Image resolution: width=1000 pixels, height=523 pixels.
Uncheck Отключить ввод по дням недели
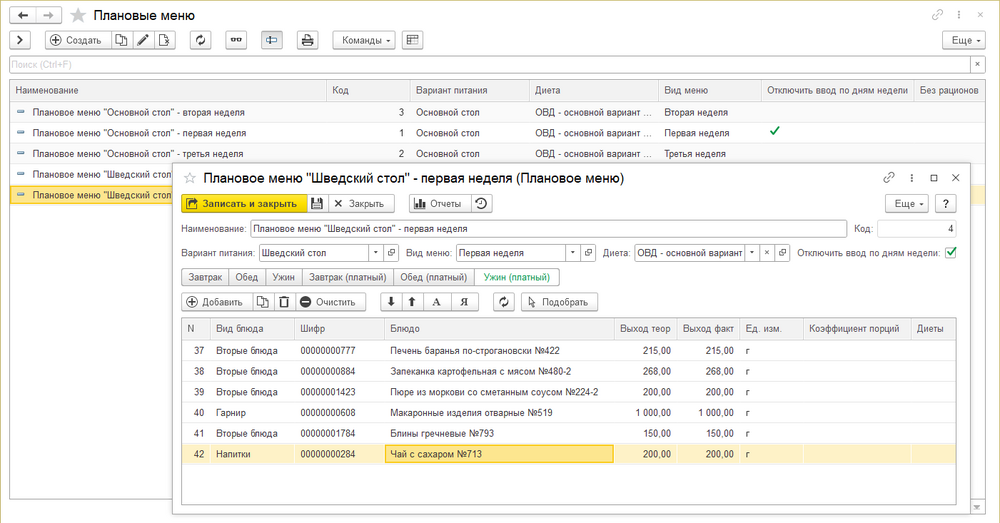point(951,253)
